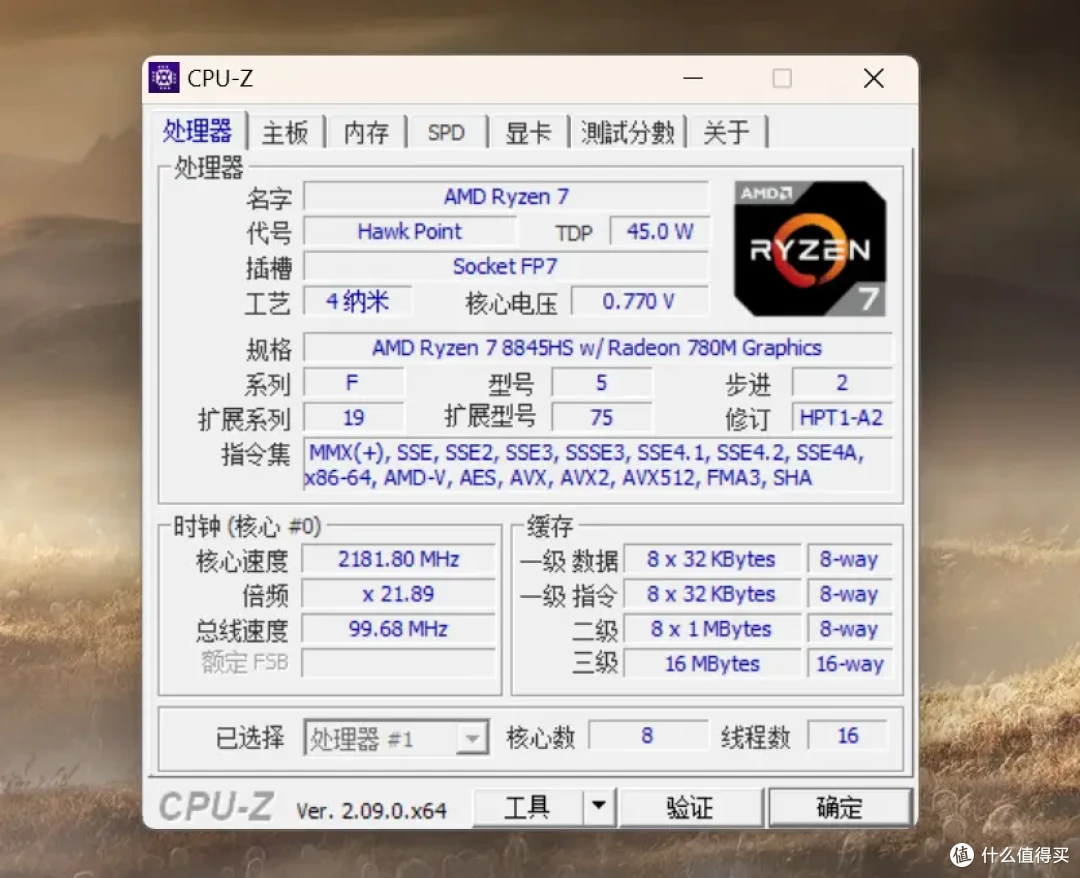Click the 8-way value in the 一级 指令 row

tap(850, 594)
